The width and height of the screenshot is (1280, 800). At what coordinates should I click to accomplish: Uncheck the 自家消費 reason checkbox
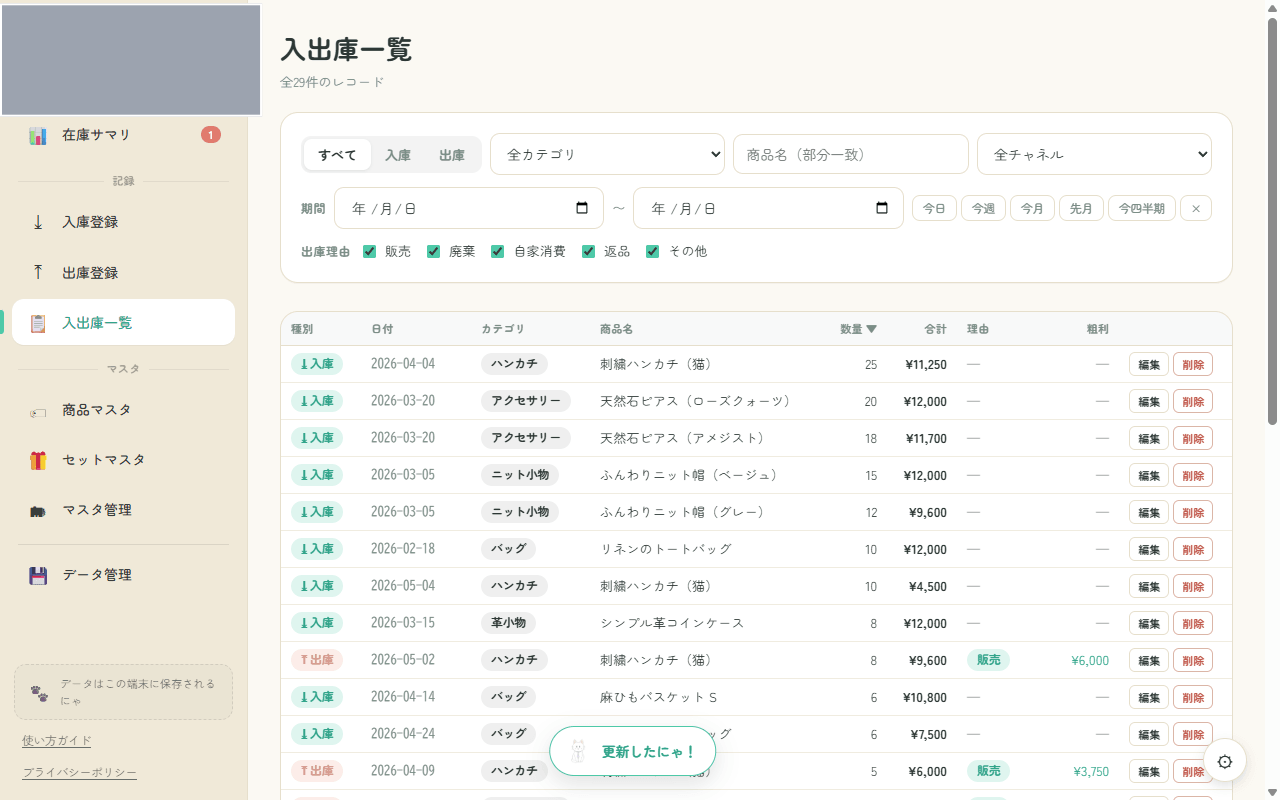tap(498, 251)
